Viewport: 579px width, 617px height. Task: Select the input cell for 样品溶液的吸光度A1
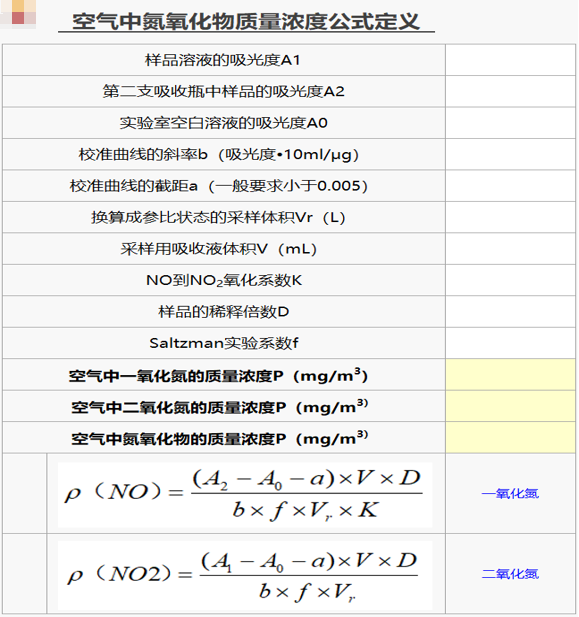pyautogui.click(x=511, y=60)
